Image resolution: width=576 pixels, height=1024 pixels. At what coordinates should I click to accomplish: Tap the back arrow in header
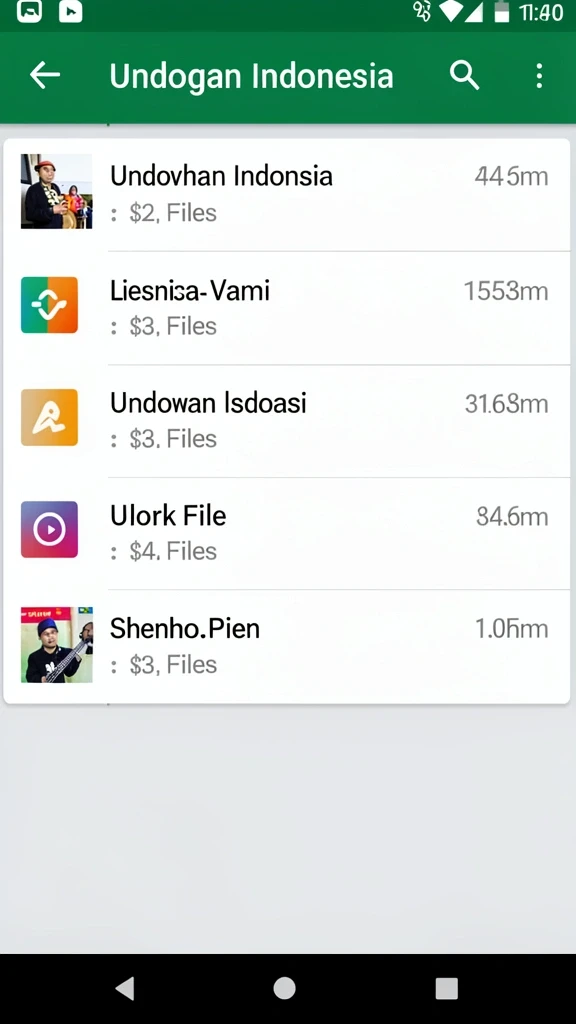45,76
